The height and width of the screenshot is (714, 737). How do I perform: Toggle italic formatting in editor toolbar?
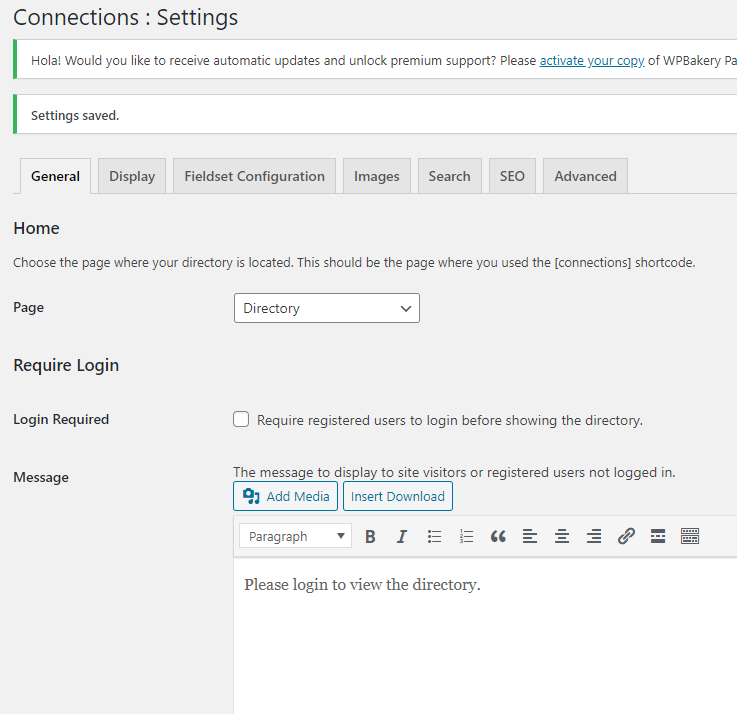402,536
